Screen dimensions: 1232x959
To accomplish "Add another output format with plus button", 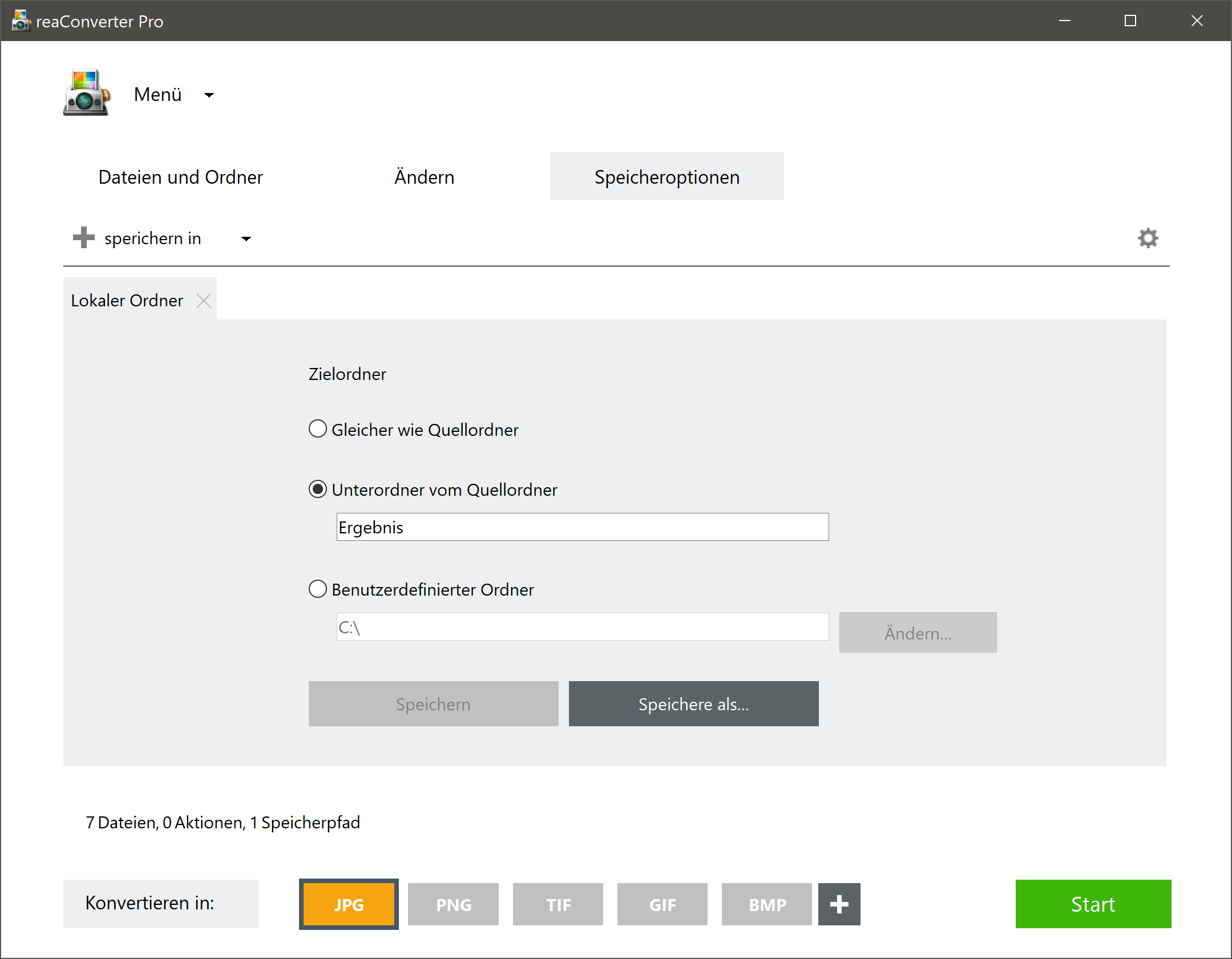I will tap(839, 904).
